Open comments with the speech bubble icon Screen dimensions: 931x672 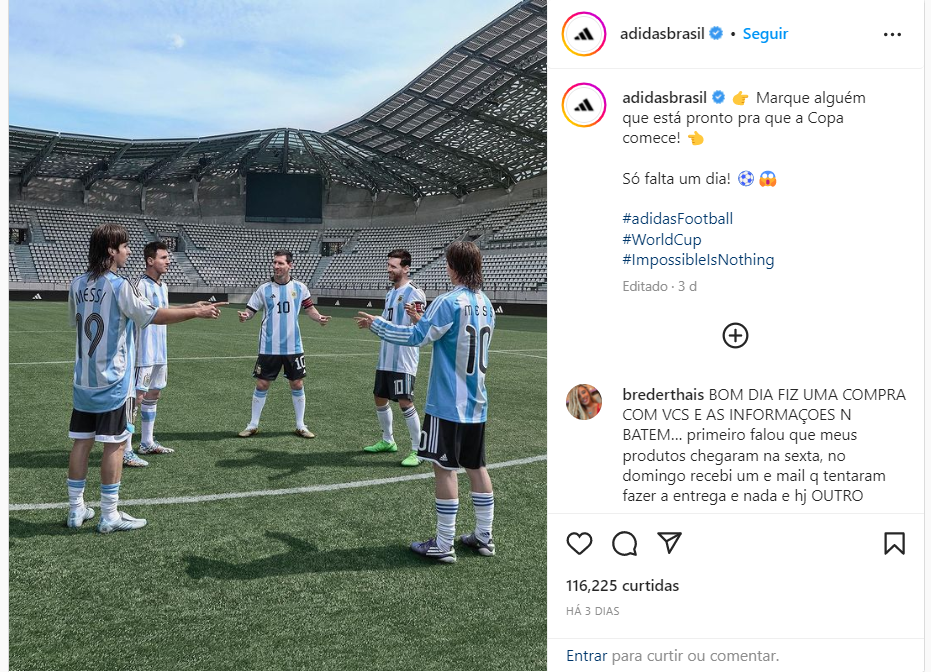tap(625, 543)
